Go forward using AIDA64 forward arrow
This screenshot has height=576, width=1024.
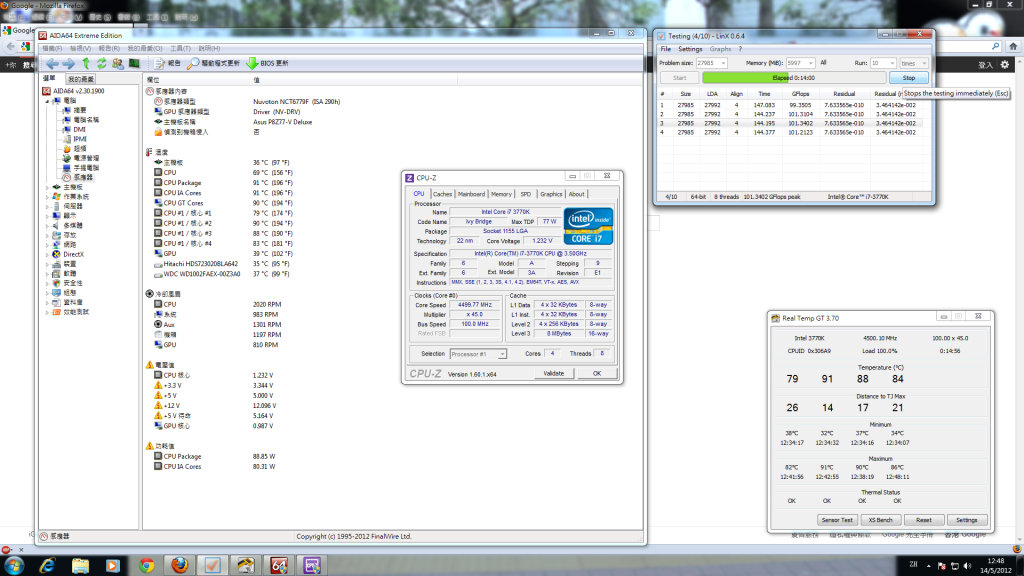[x=69, y=63]
